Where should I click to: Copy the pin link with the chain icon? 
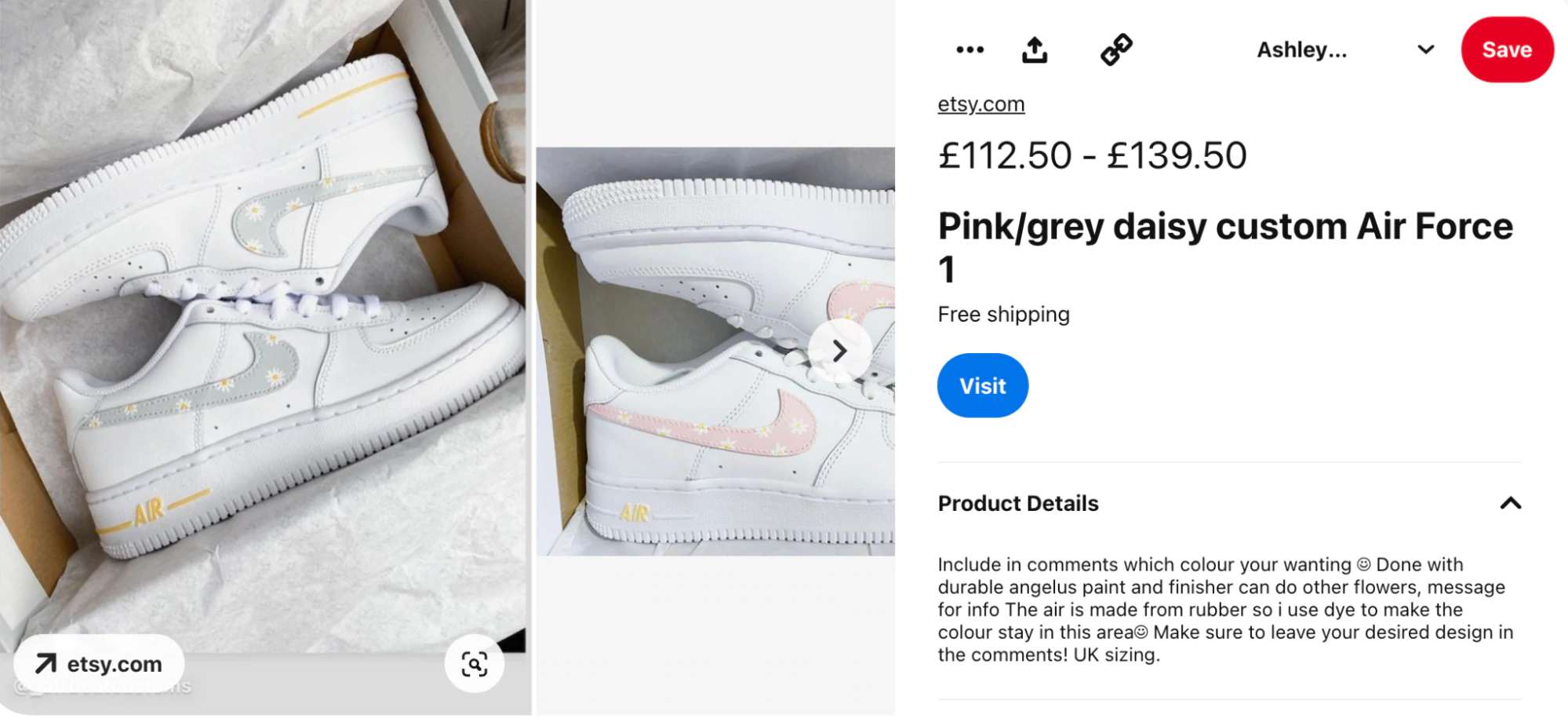tap(1116, 49)
